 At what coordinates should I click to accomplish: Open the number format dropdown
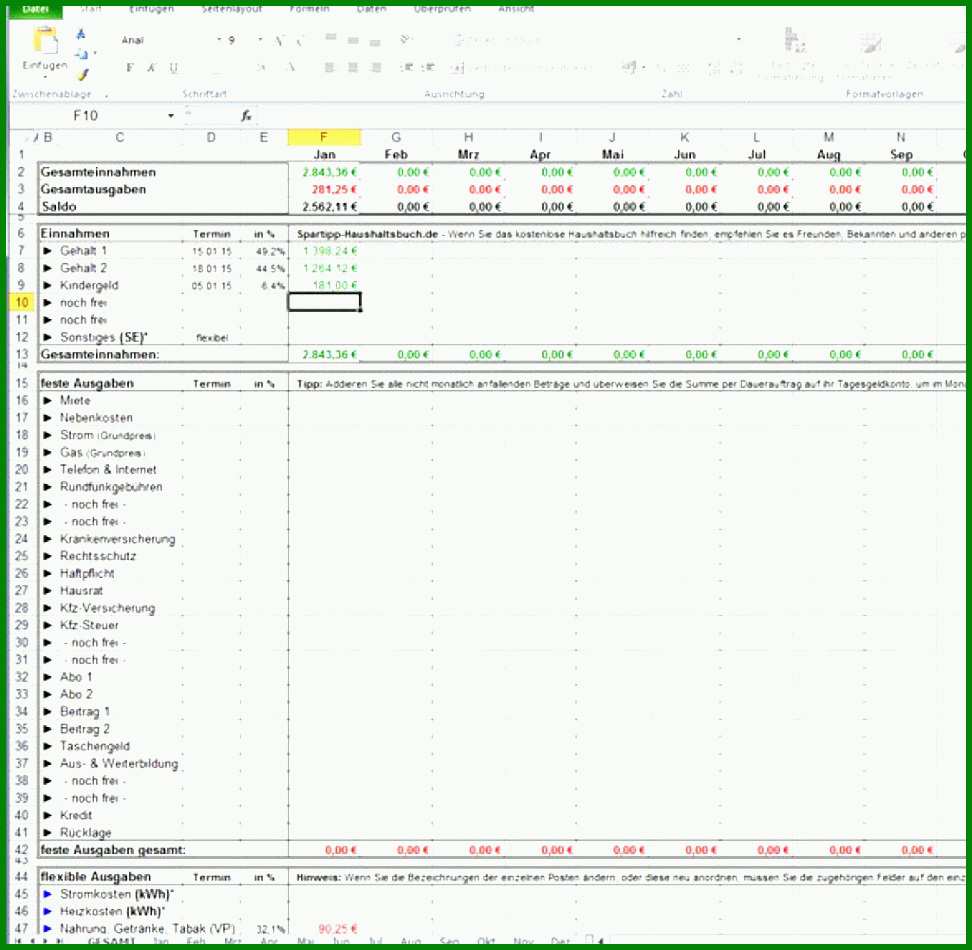pyautogui.click(x=738, y=39)
